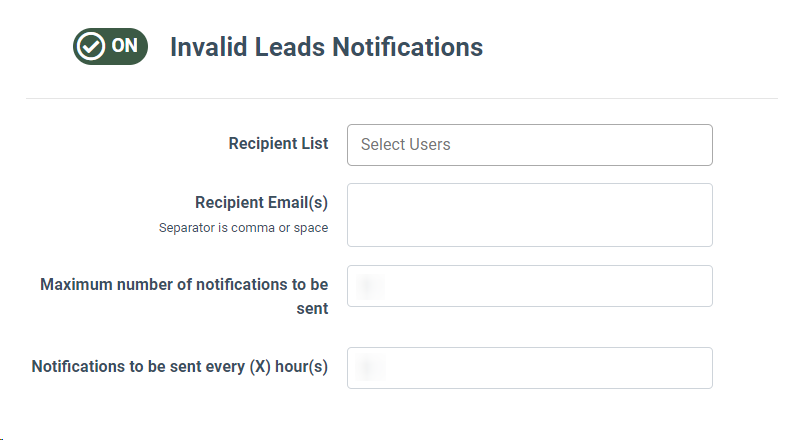Click the Recipient List label

pos(279,143)
